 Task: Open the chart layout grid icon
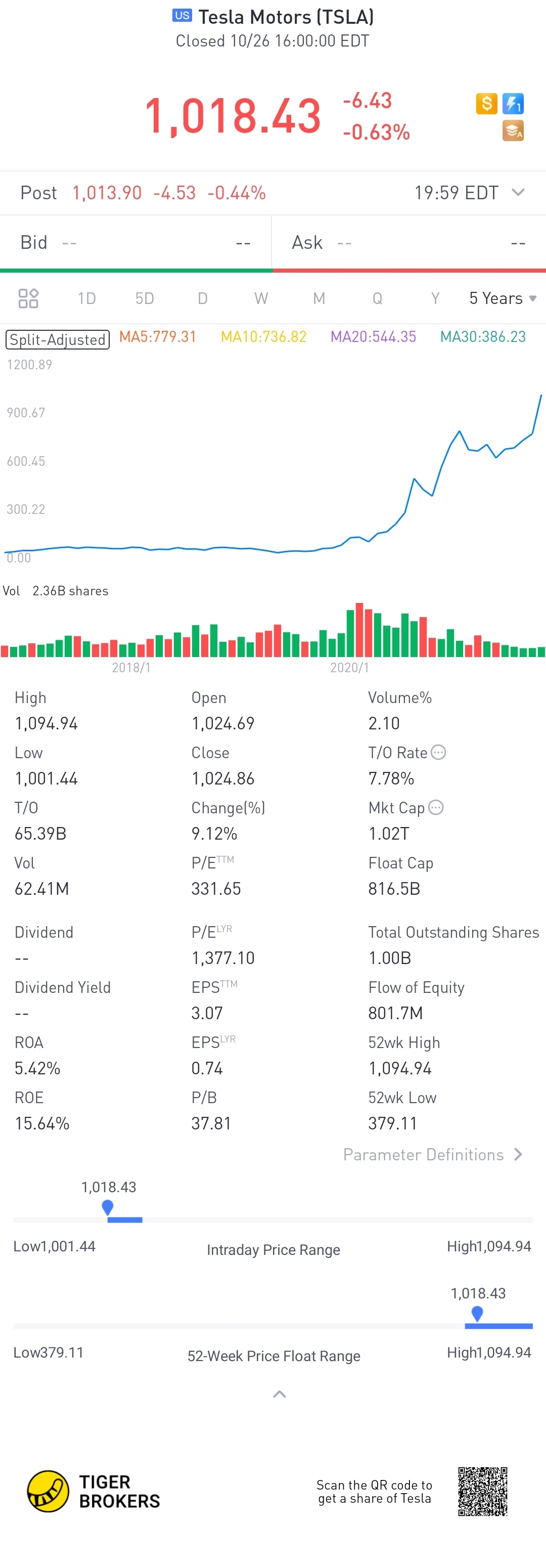(x=29, y=298)
